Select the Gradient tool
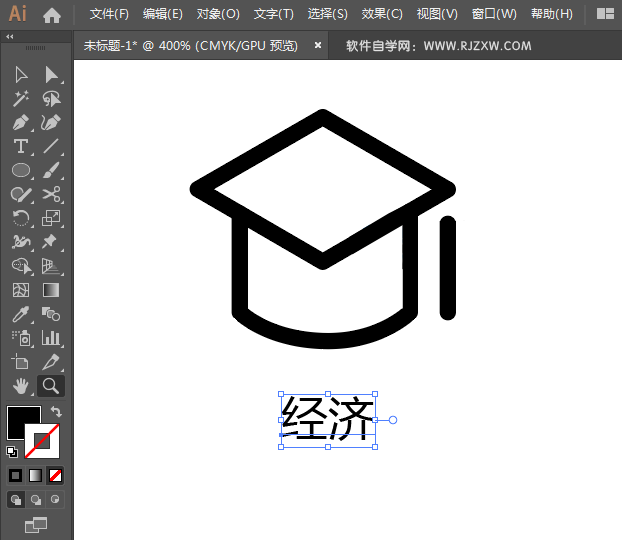Image resolution: width=622 pixels, height=540 pixels. point(51,290)
